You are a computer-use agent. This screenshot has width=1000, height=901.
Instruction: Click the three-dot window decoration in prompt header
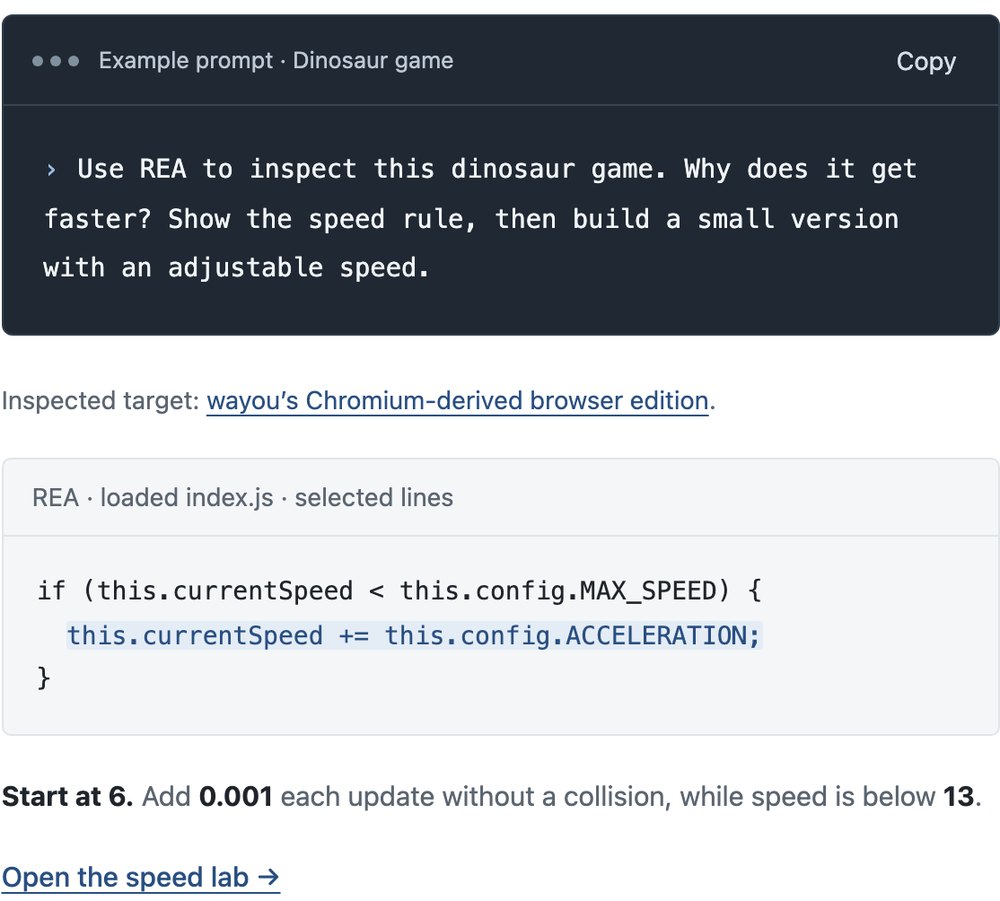(55, 61)
